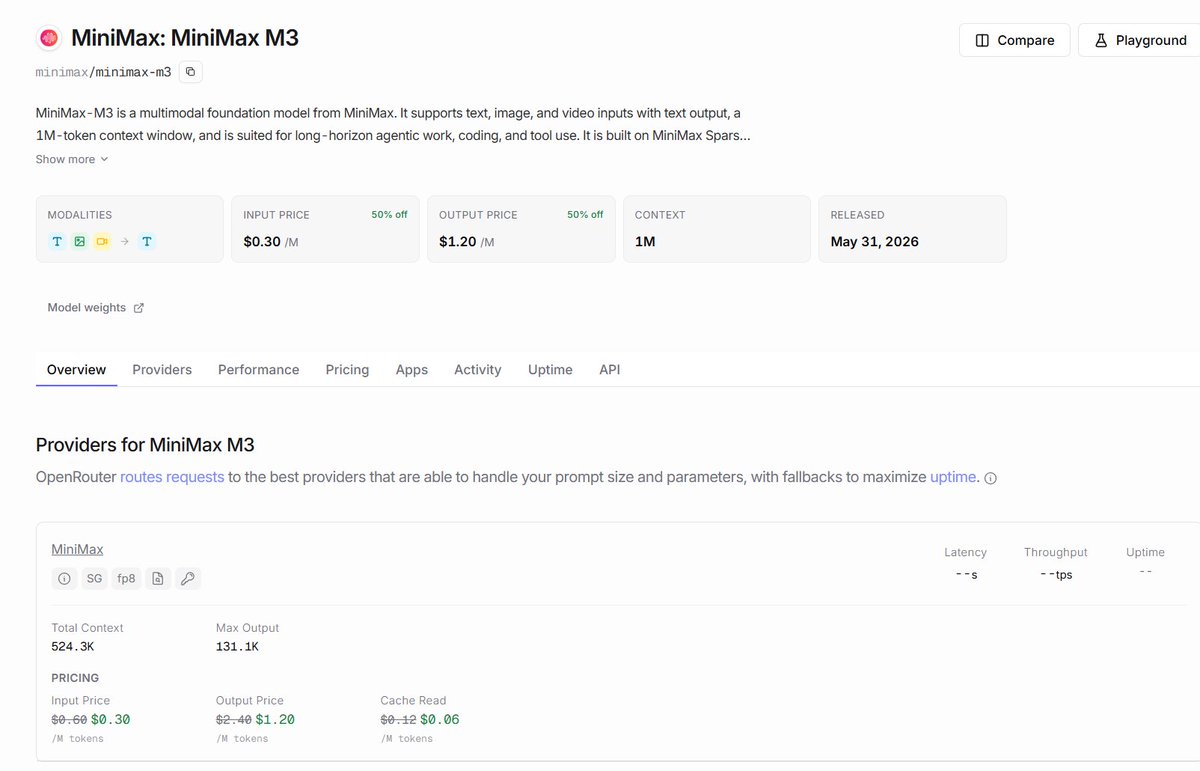Click the MiniMax: MiniMax M3 page title
Screen dimensions: 1200x771
(x=185, y=38)
